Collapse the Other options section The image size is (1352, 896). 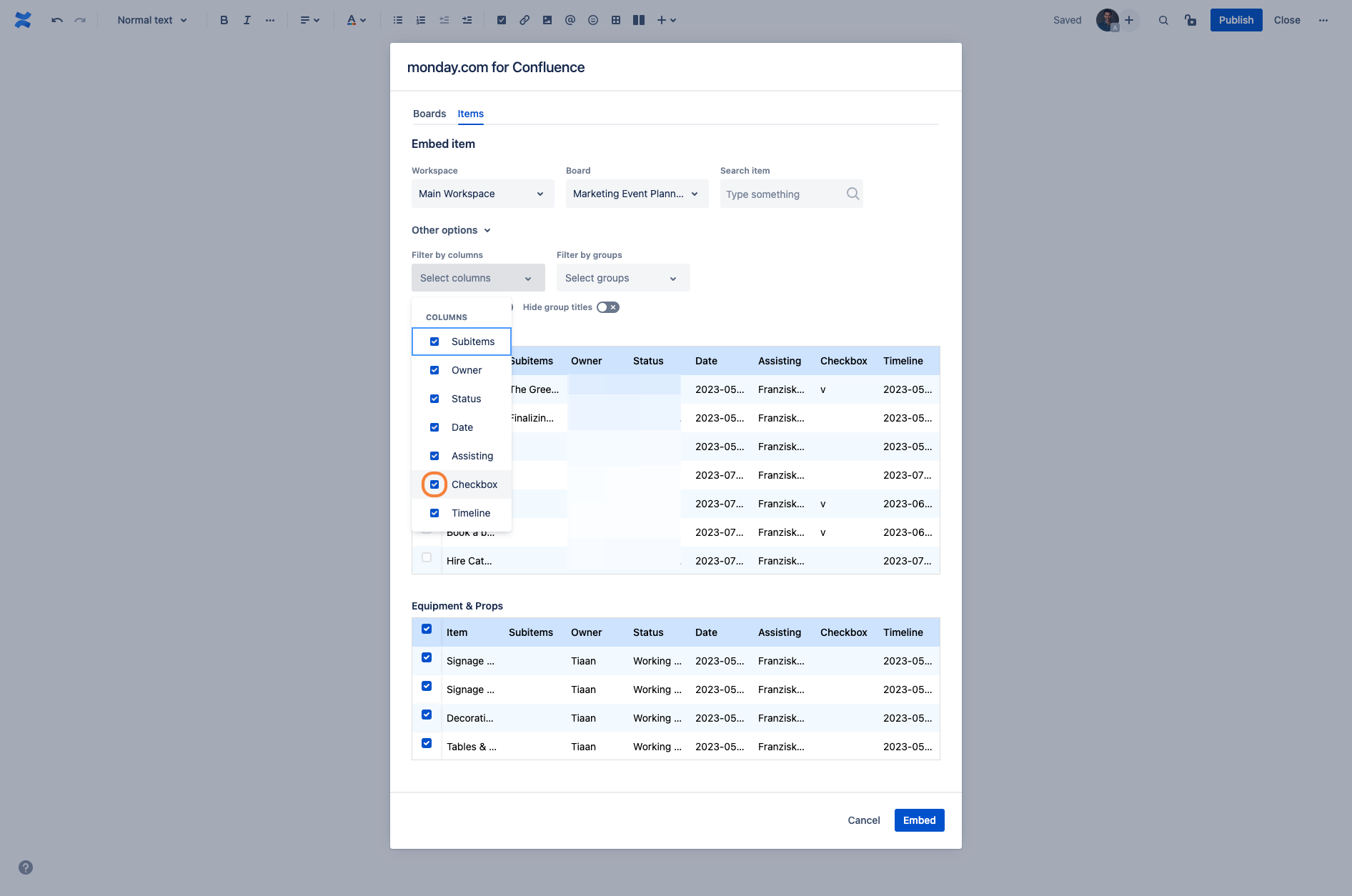pyautogui.click(x=451, y=230)
